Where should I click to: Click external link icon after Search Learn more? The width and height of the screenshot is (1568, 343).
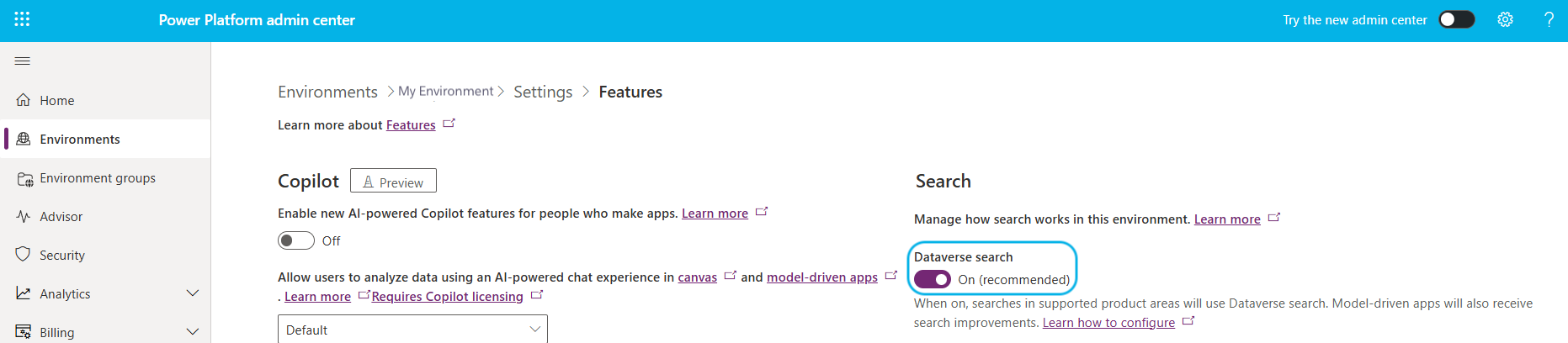pyautogui.click(x=1274, y=218)
